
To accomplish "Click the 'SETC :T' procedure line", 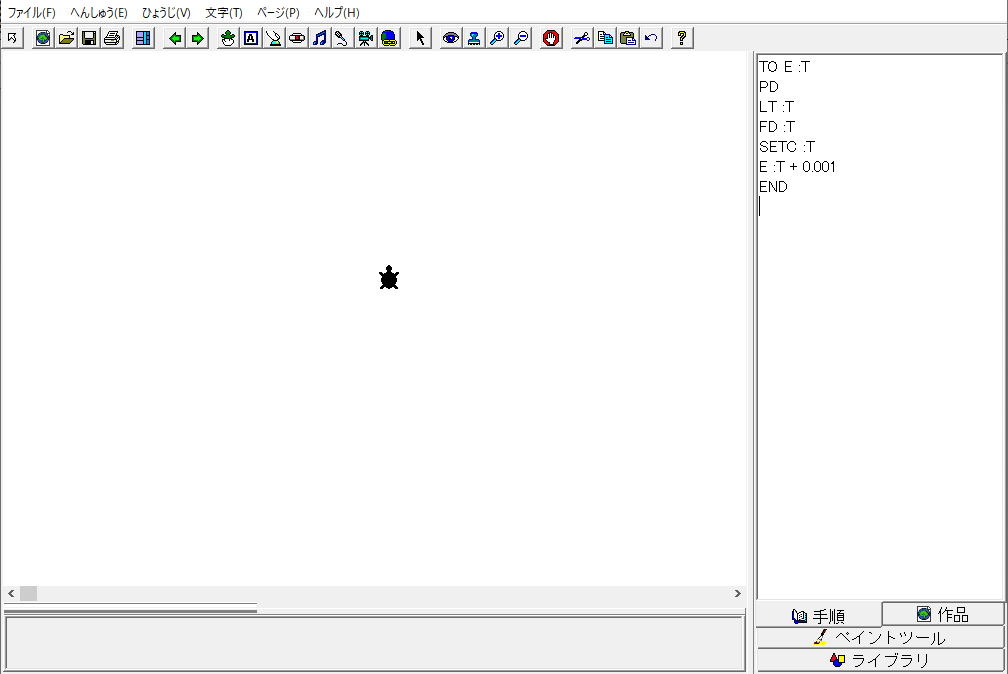I will tap(787, 147).
